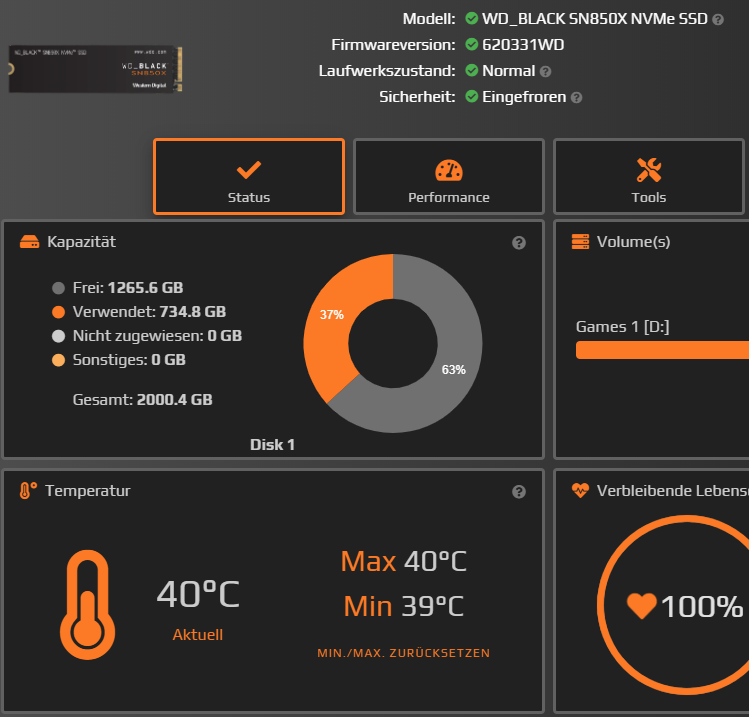Click Sonstiges: 0 GB text

(129, 360)
